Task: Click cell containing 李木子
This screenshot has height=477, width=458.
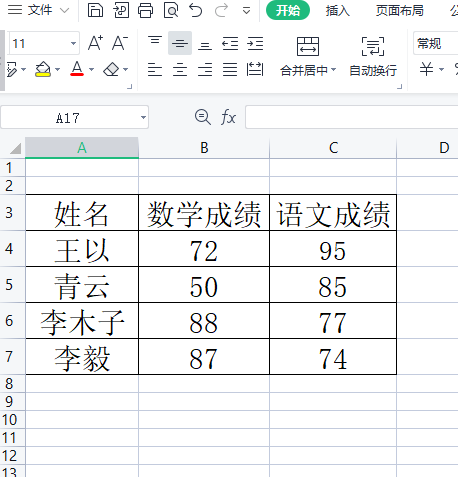Action: (82, 321)
